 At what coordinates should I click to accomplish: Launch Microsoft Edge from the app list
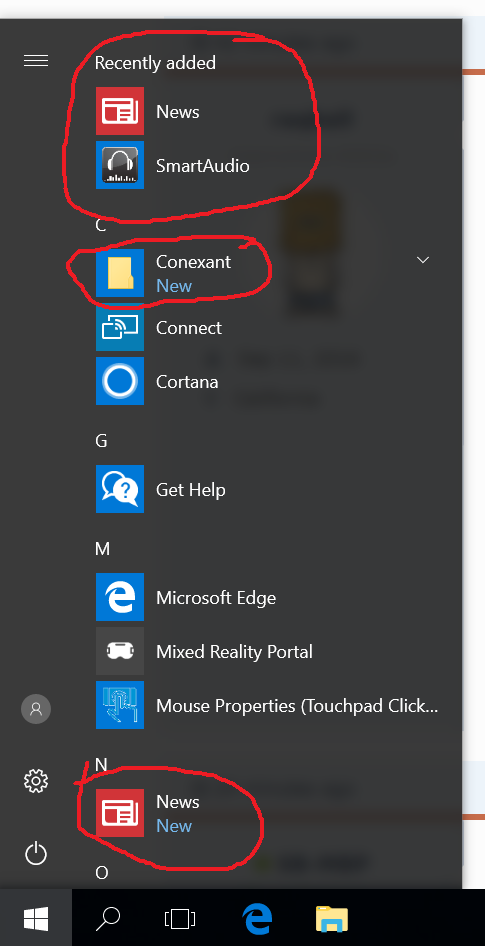pyautogui.click(x=265, y=597)
